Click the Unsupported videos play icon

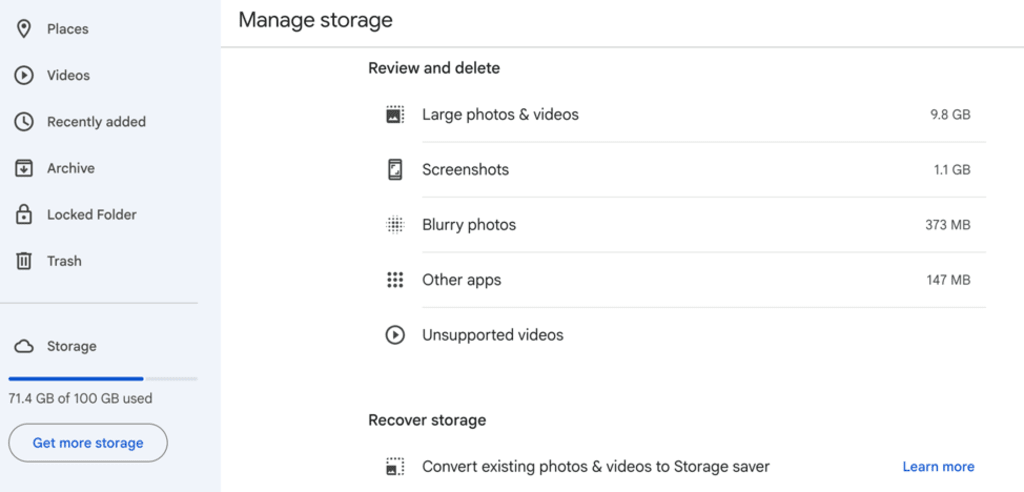tap(395, 335)
